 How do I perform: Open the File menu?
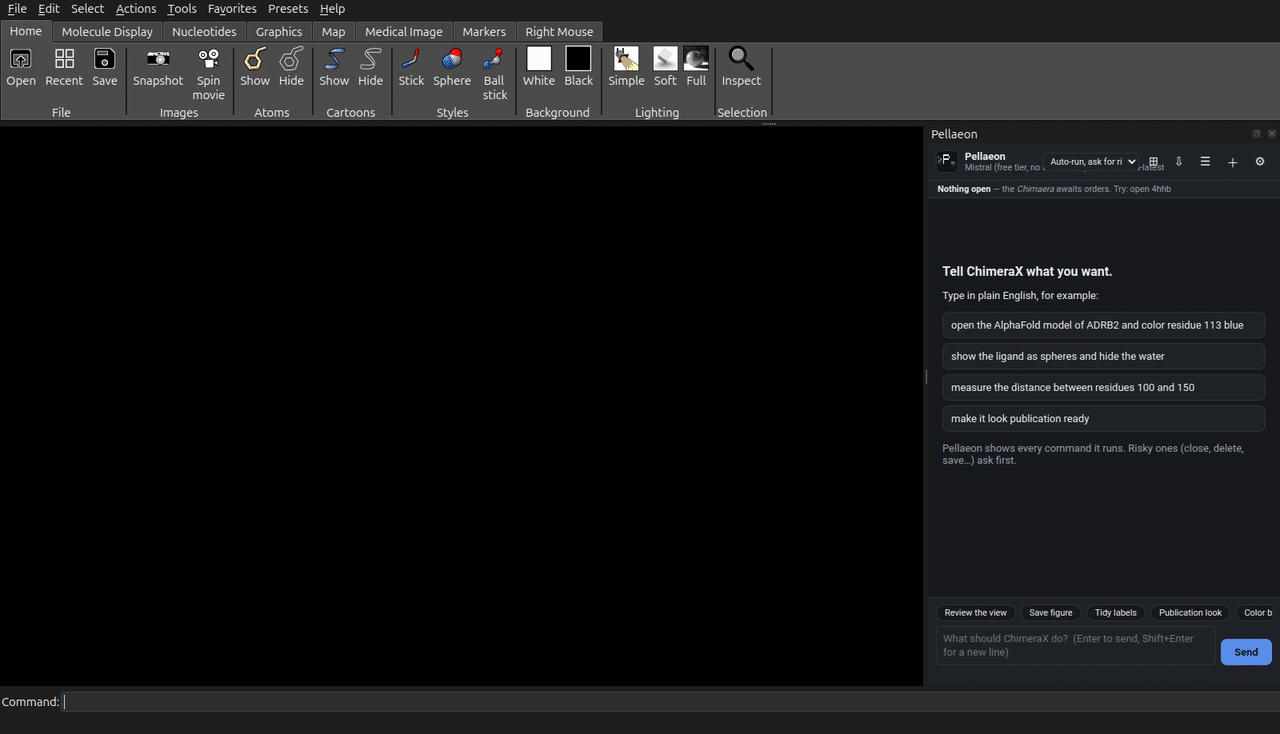tap(17, 9)
